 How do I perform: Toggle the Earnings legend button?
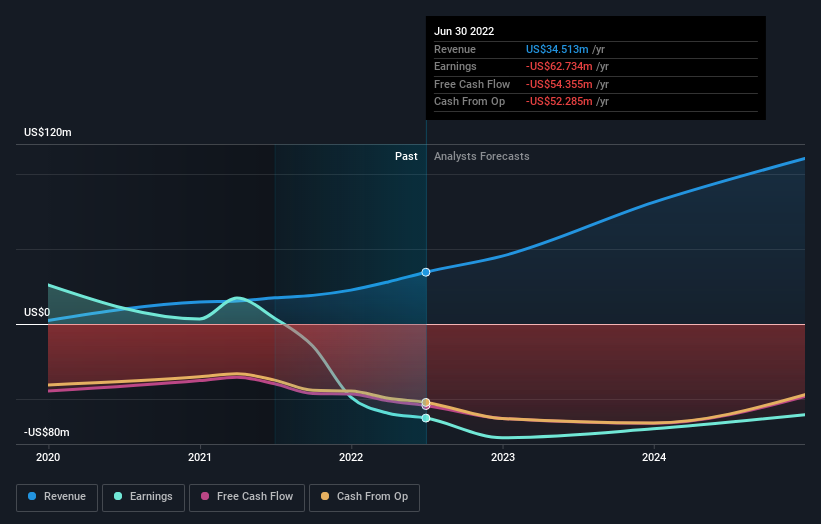(143, 497)
